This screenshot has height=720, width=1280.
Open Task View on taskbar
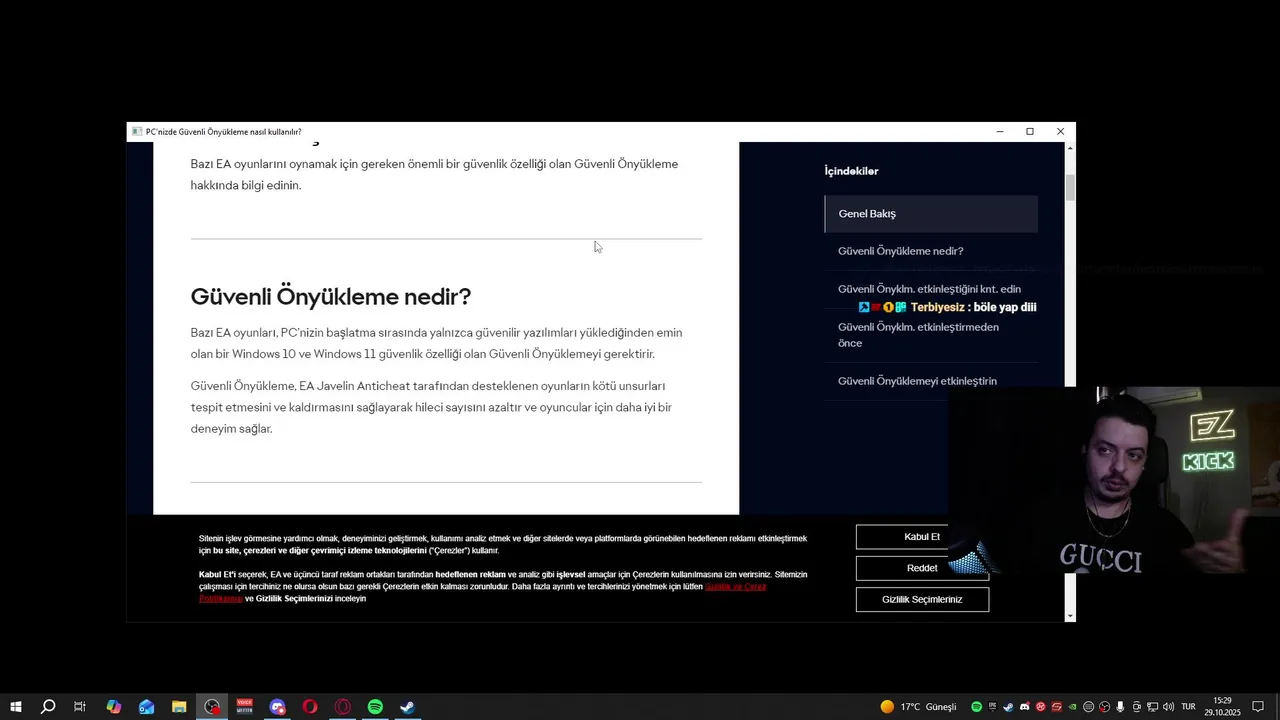[80, 707]
